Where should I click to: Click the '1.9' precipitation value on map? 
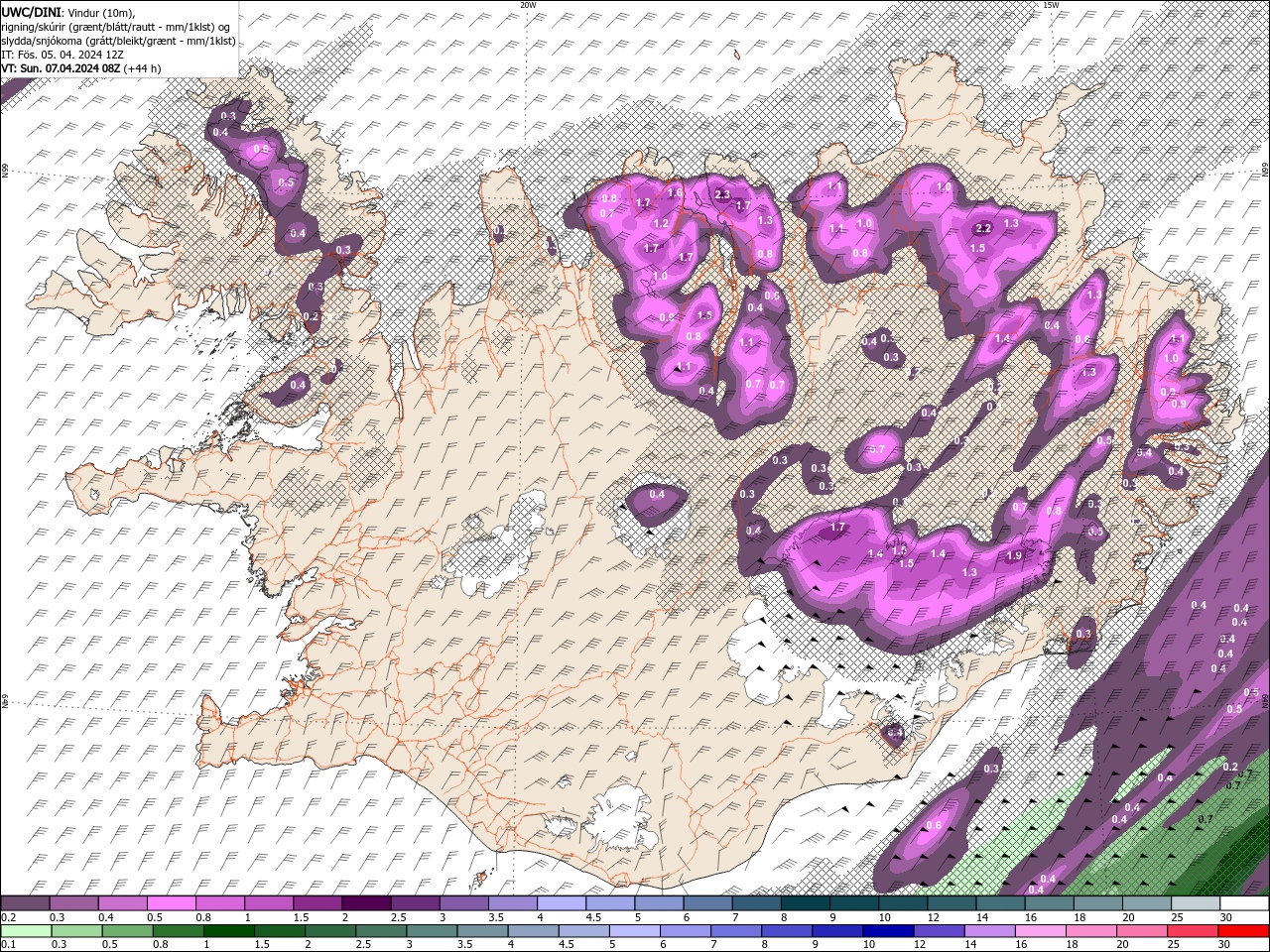[x=1014, y=555]
